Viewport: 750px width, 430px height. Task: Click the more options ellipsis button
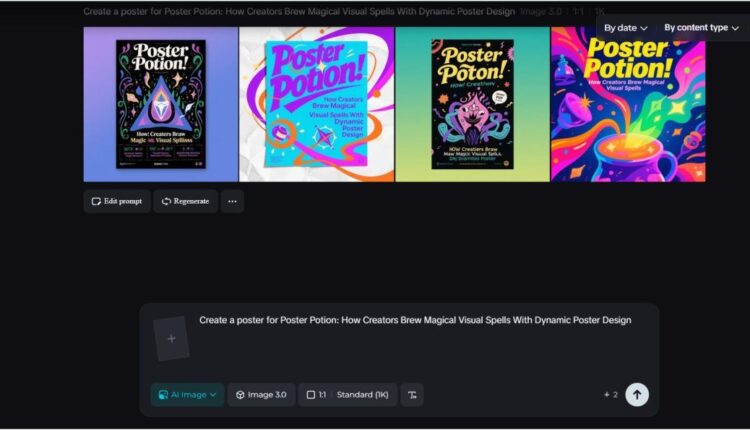click(x=232, y=201)
